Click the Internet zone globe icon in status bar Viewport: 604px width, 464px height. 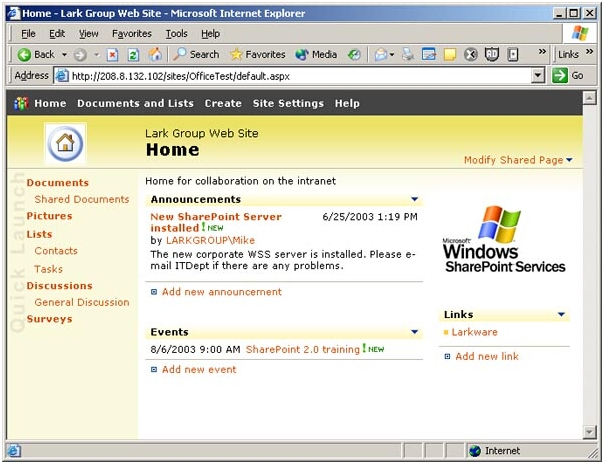(475, 451)
